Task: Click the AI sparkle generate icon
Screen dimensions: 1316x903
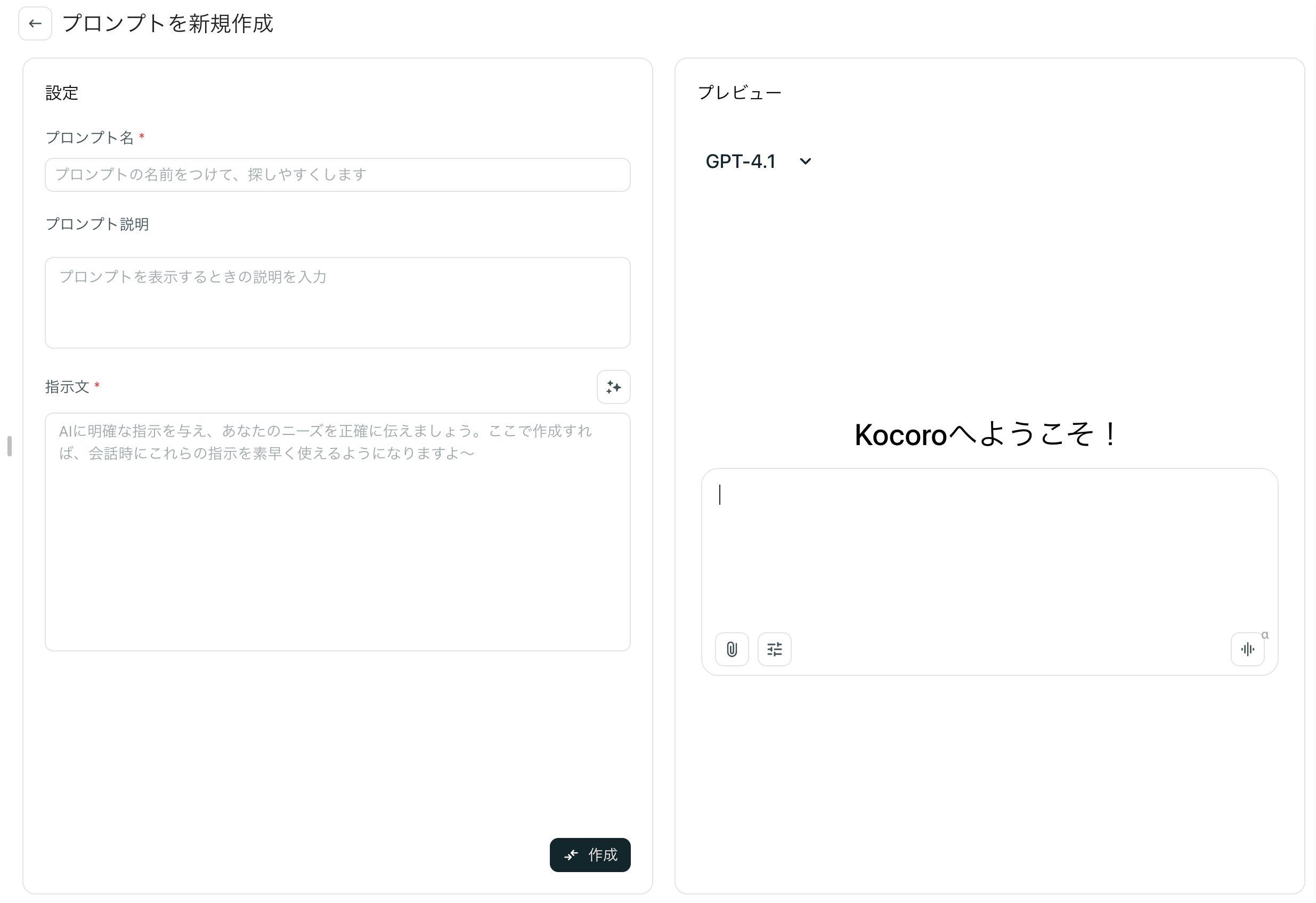Action: point(613,388)
